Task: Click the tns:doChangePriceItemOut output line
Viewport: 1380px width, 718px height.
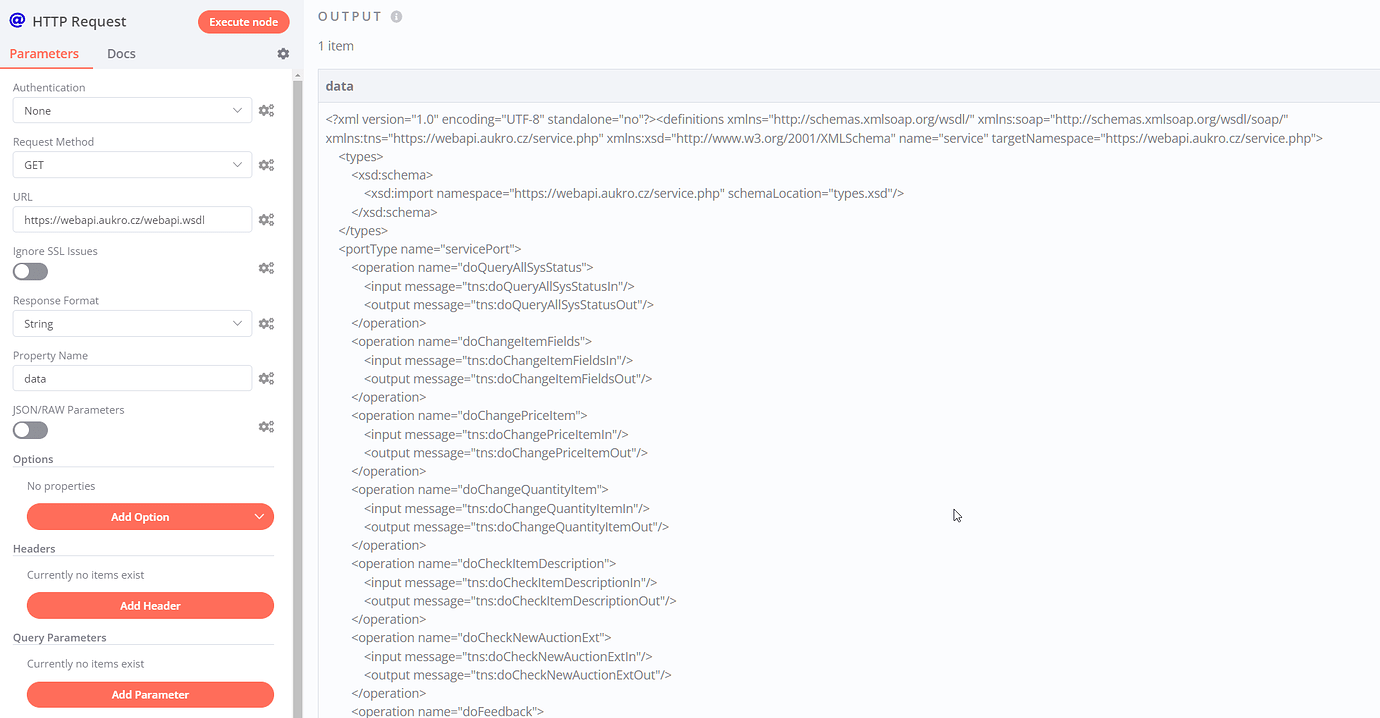Action: coord(506,452)
